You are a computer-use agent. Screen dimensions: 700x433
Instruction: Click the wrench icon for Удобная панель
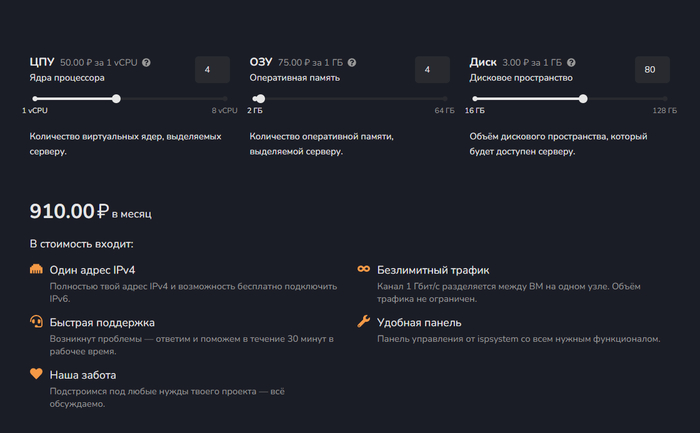[364, 322]
